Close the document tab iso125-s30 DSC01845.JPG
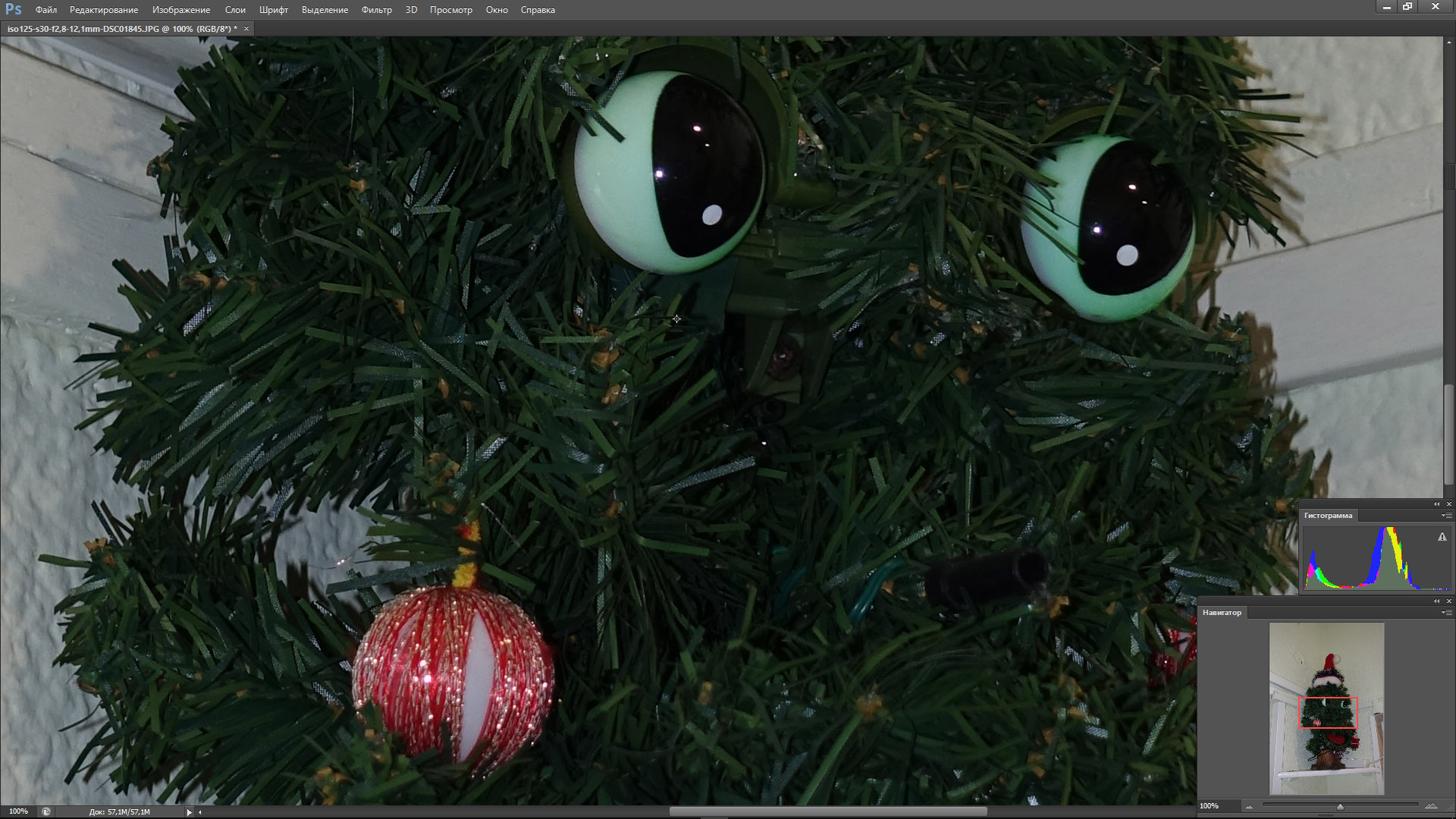1456x819 pixels. click(x=246, y=29)
